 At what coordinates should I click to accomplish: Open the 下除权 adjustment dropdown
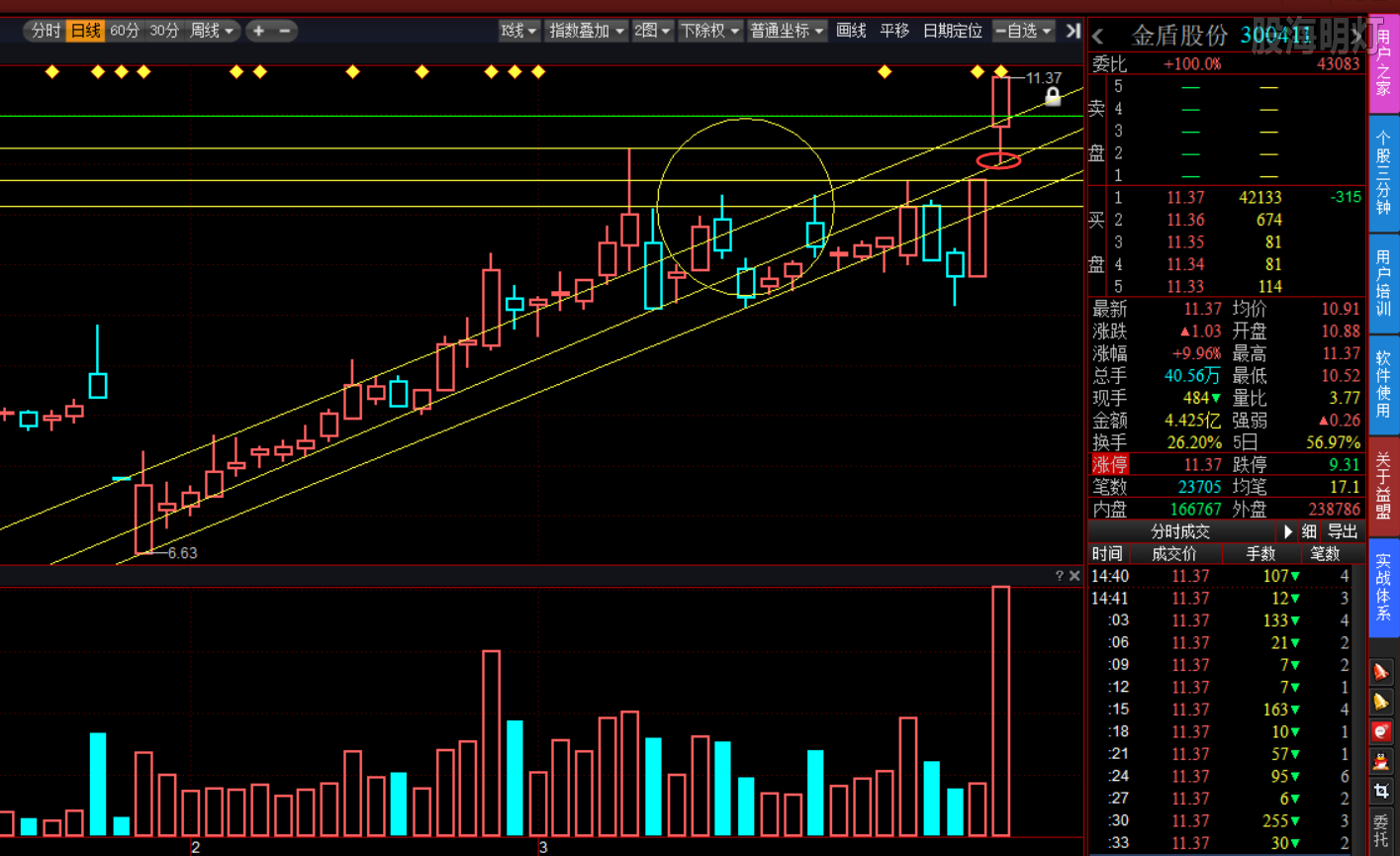click(x=709, y=31)
